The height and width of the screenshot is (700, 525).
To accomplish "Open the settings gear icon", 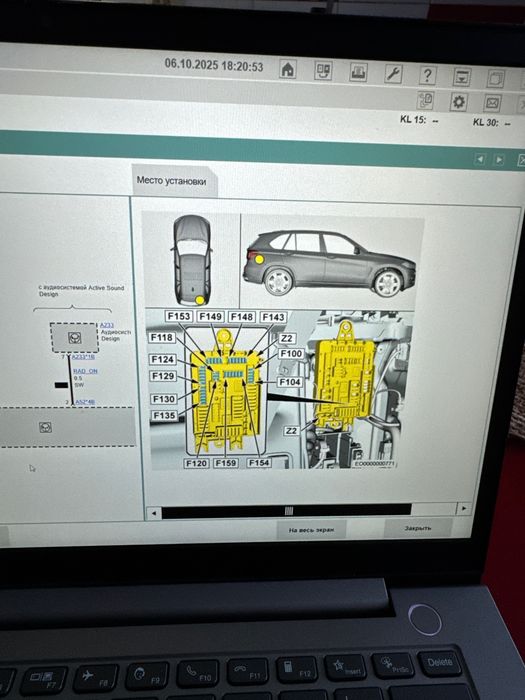I will (x=458, y=102).
